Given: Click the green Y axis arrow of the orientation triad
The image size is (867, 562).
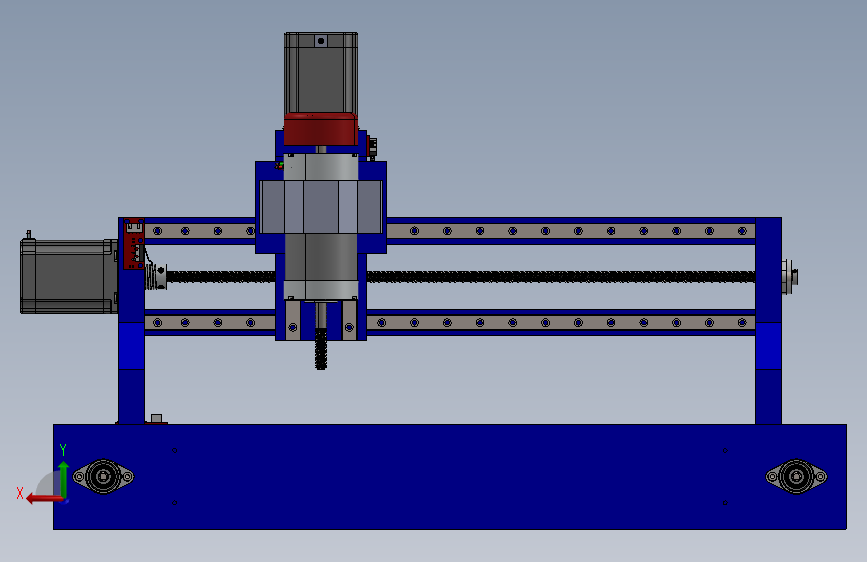Looking at the screenshot, I should (63, 480).
